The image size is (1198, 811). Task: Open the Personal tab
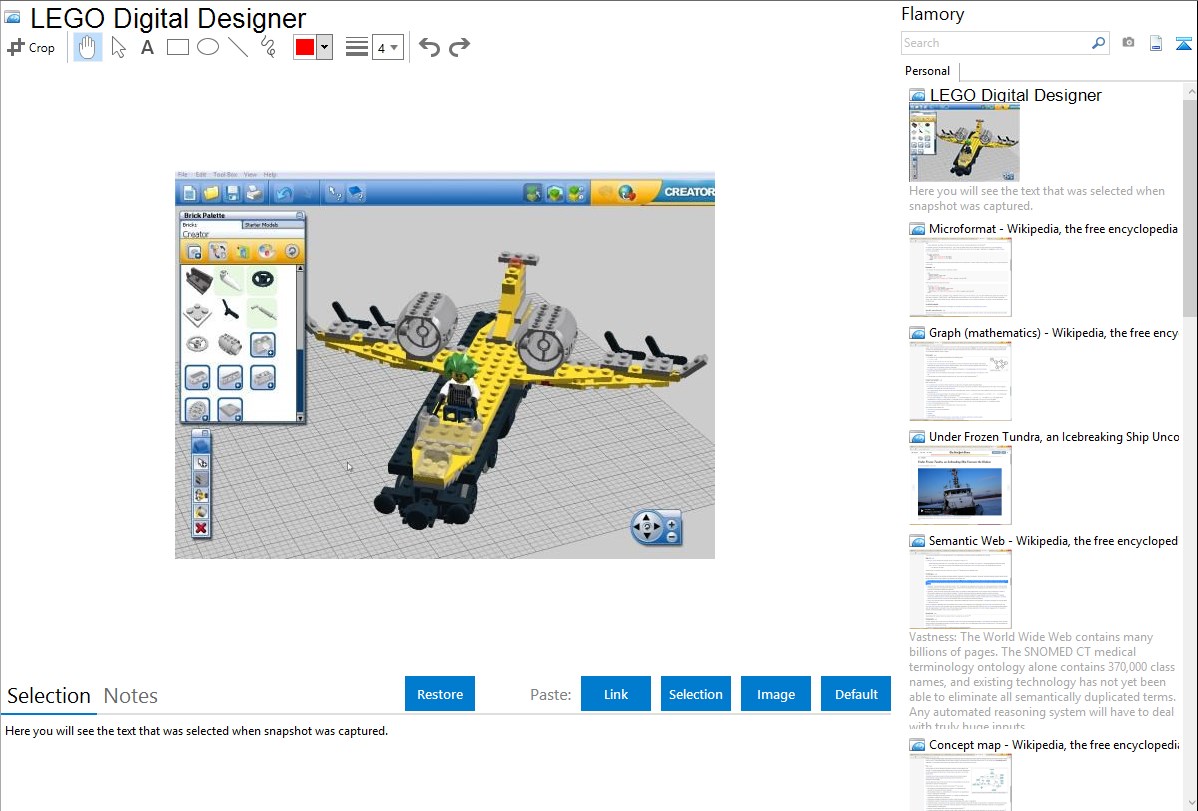(x=927, y=71)
